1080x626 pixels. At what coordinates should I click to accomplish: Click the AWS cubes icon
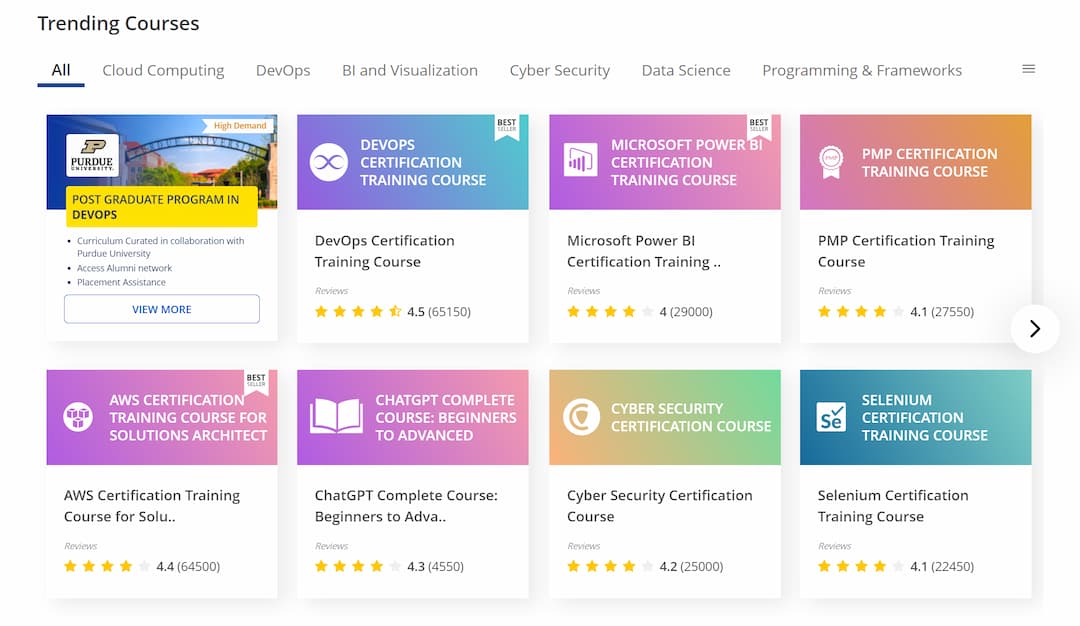pyautogui.click(x=78, y=417)
